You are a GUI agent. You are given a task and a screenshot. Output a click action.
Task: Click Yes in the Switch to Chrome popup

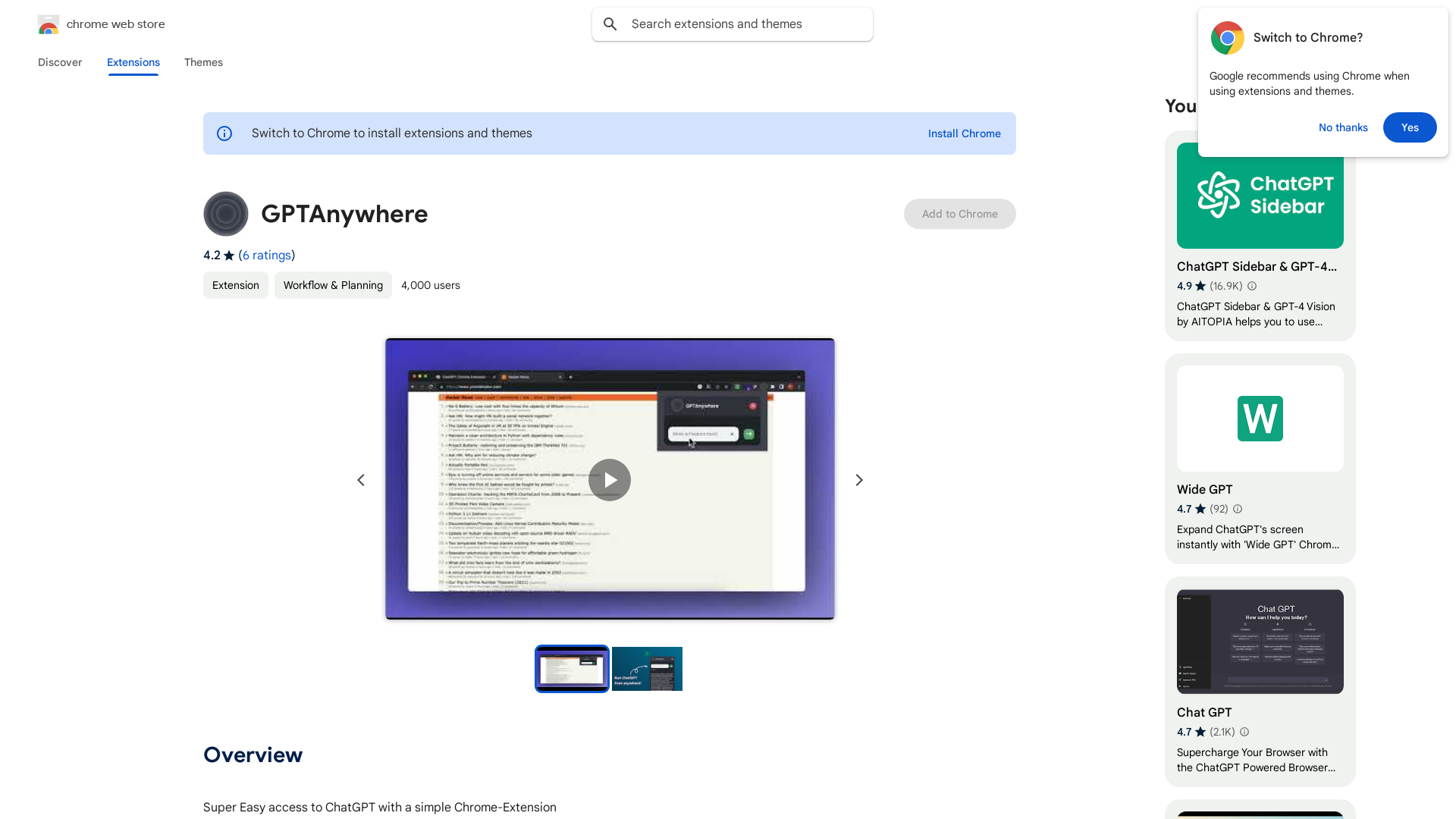[x=1410, y=127]
